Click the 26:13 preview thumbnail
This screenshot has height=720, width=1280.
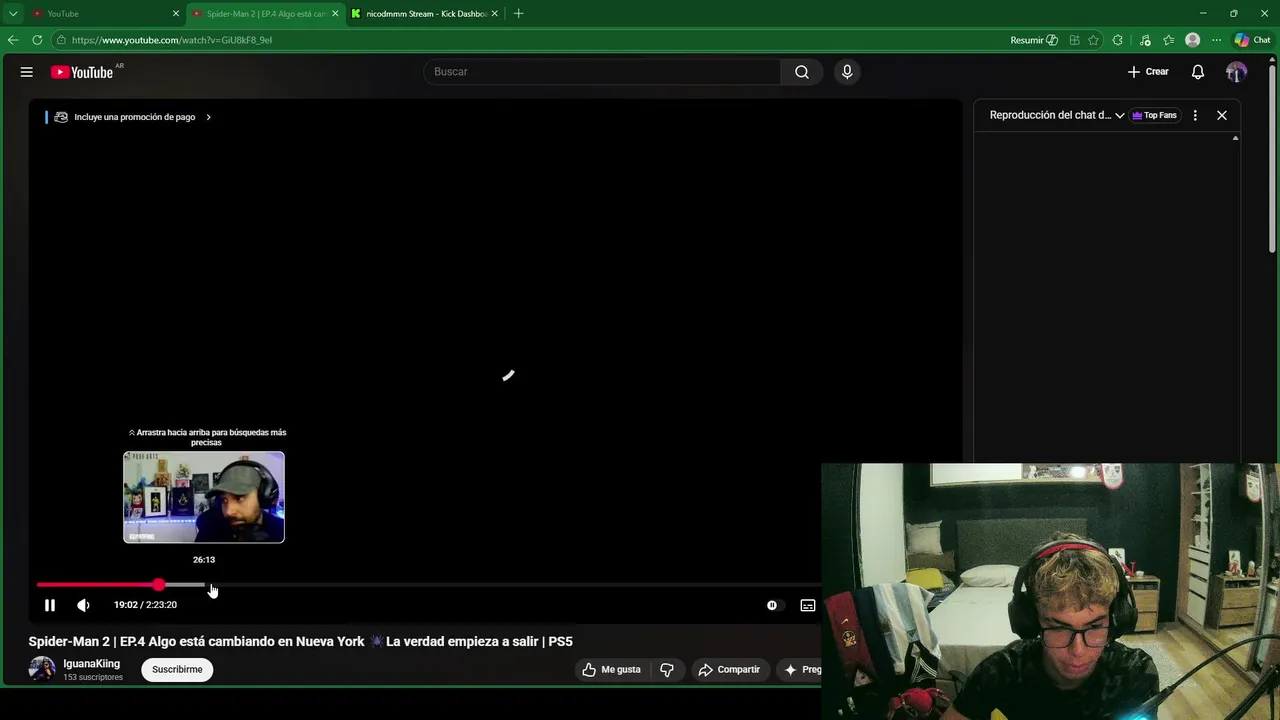click(204, 497)
